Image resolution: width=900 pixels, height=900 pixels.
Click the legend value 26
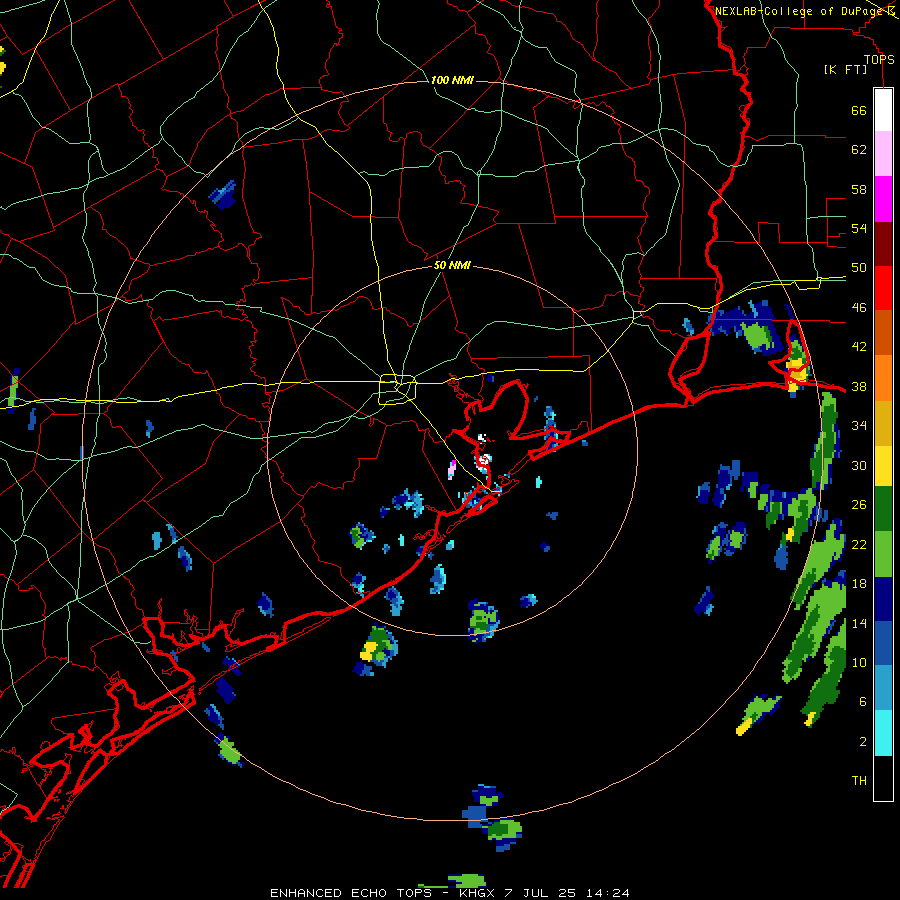[859, 505]
